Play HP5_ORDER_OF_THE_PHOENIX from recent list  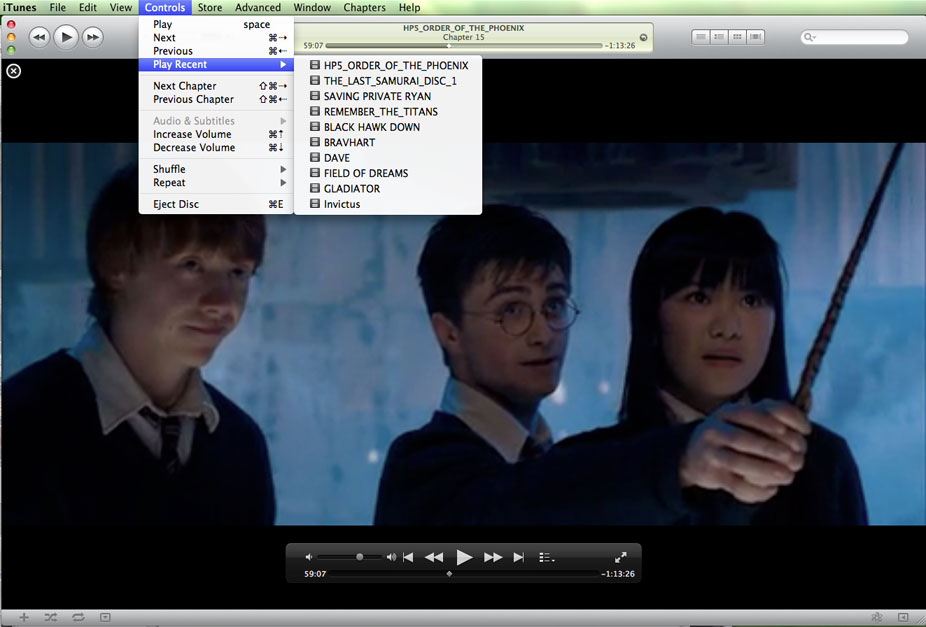(388, 66)
